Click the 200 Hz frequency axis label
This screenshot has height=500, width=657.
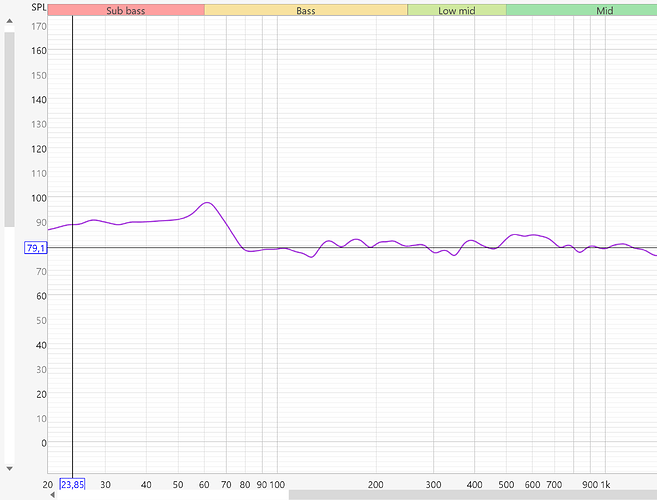pos(375,484)
